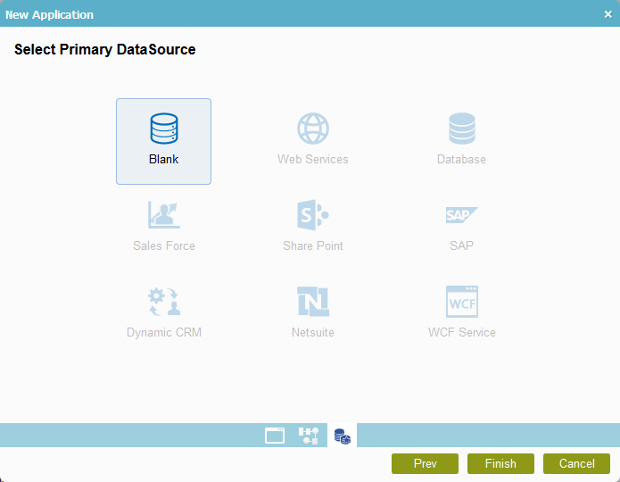Pick the Dynamic CRM gear icon

point(164,301)
